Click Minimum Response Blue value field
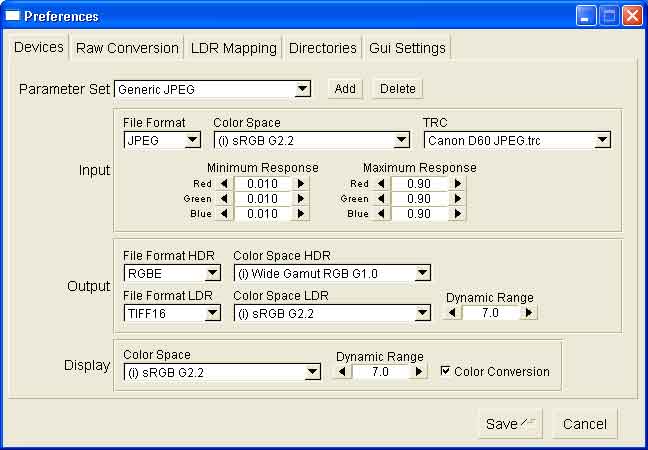This screenshot has width=648, height=450. pyautogui.click(x=262, y=214)
